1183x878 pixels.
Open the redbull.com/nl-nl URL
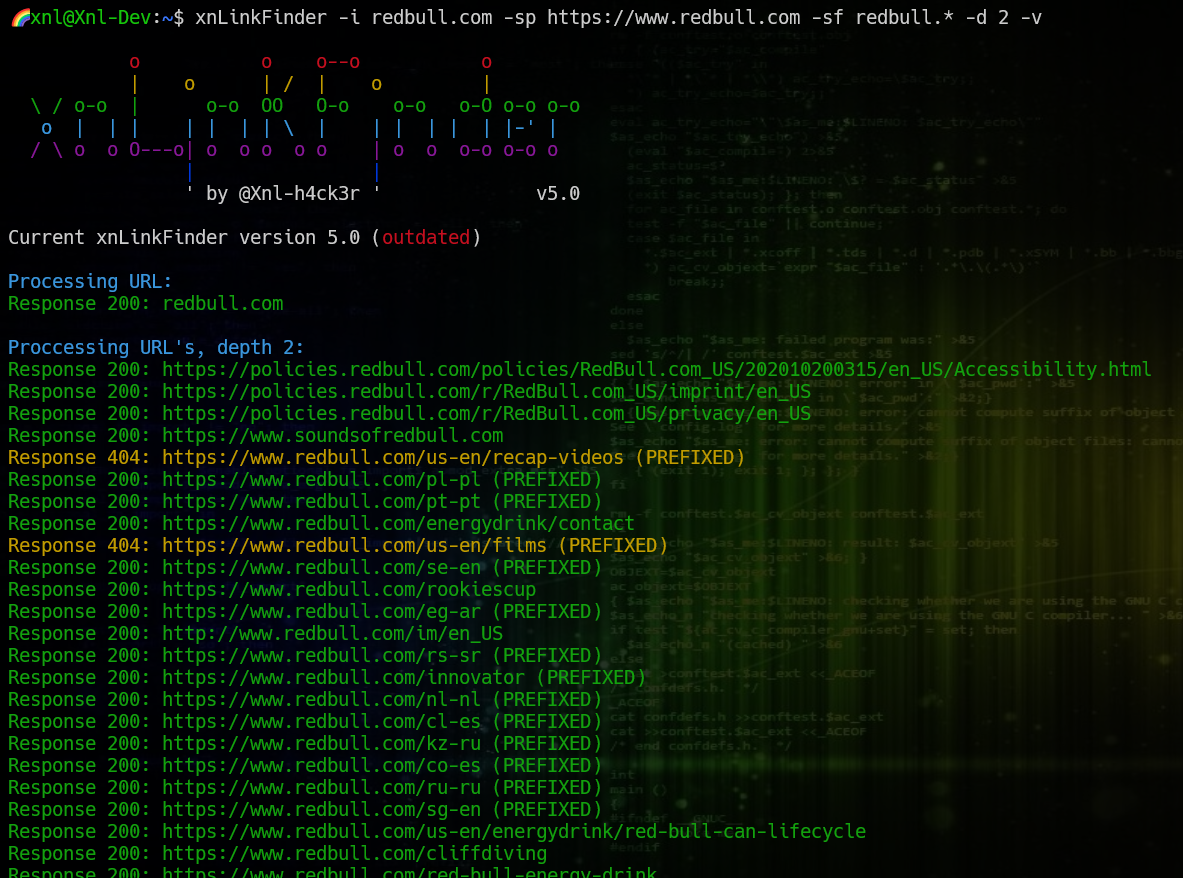(x=321, y=698)
